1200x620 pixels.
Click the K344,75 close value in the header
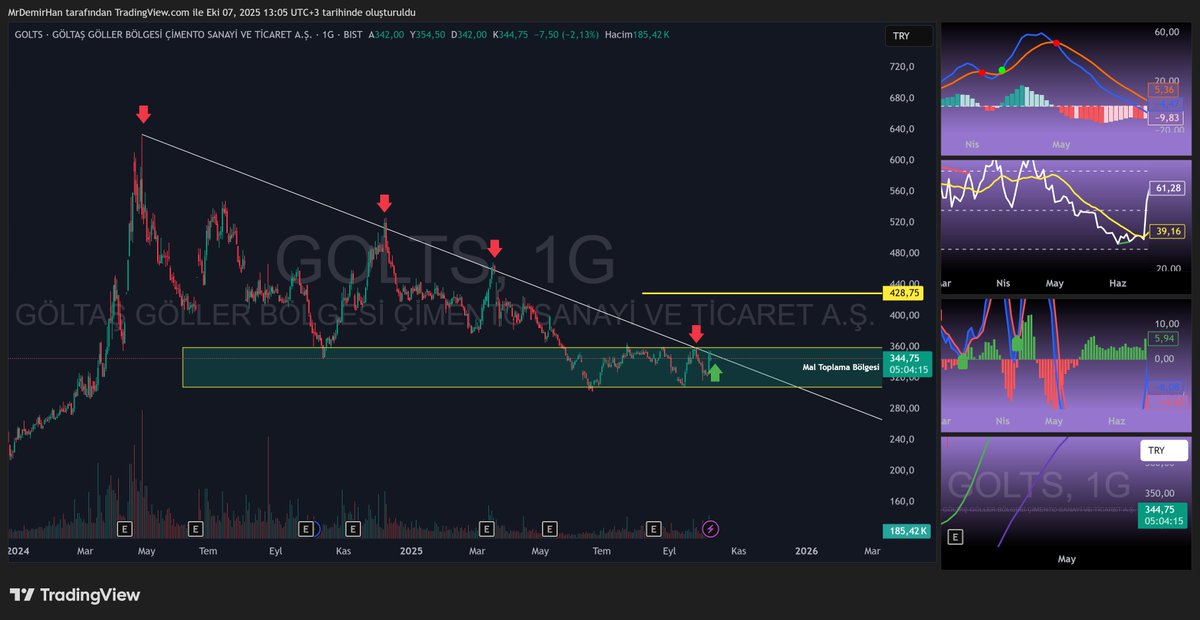tap(510, 34)
